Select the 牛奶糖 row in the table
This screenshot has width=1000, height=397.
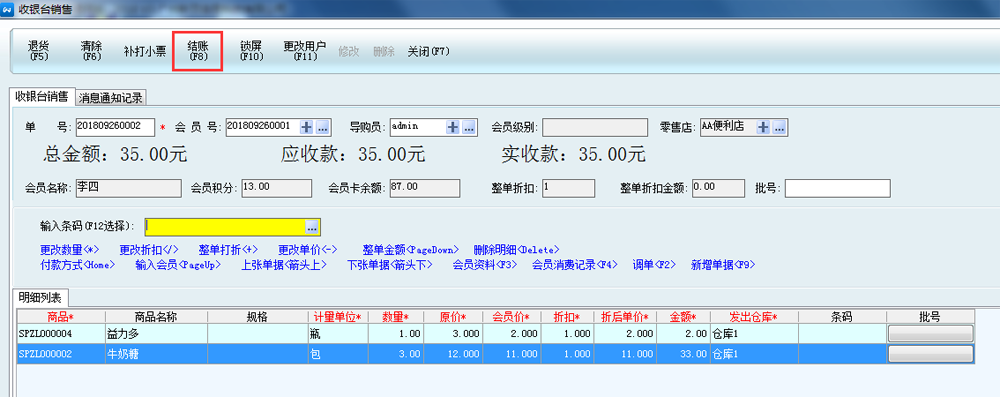point(496,353)
